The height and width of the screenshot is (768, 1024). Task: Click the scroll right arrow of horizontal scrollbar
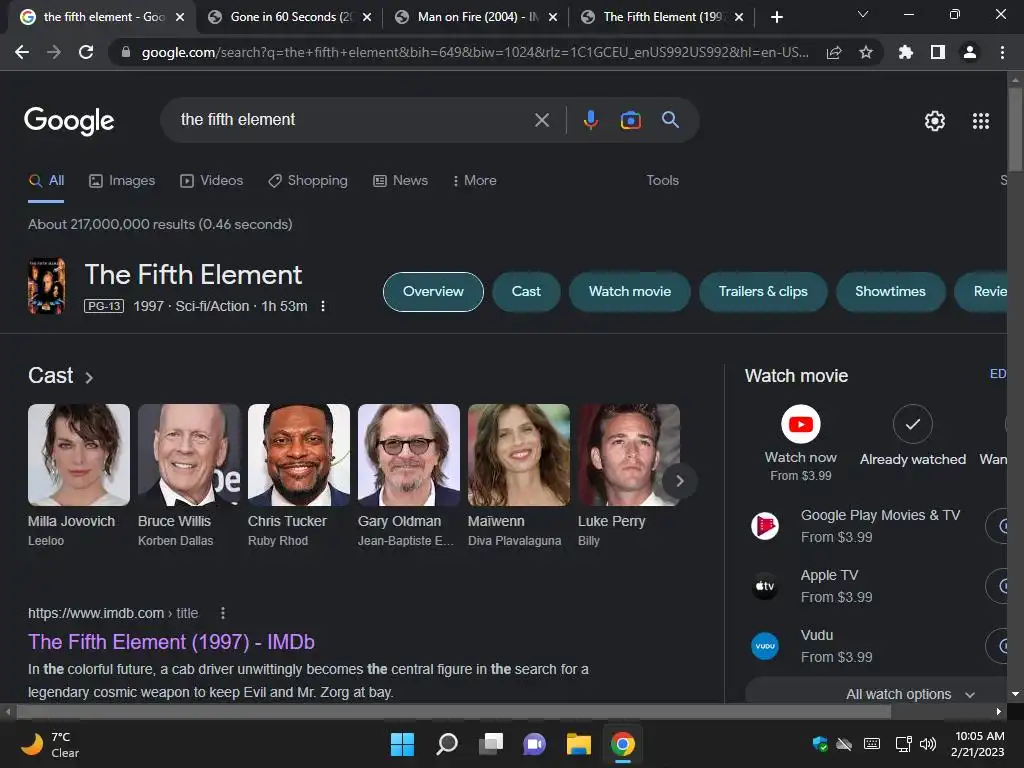point(999,712)
